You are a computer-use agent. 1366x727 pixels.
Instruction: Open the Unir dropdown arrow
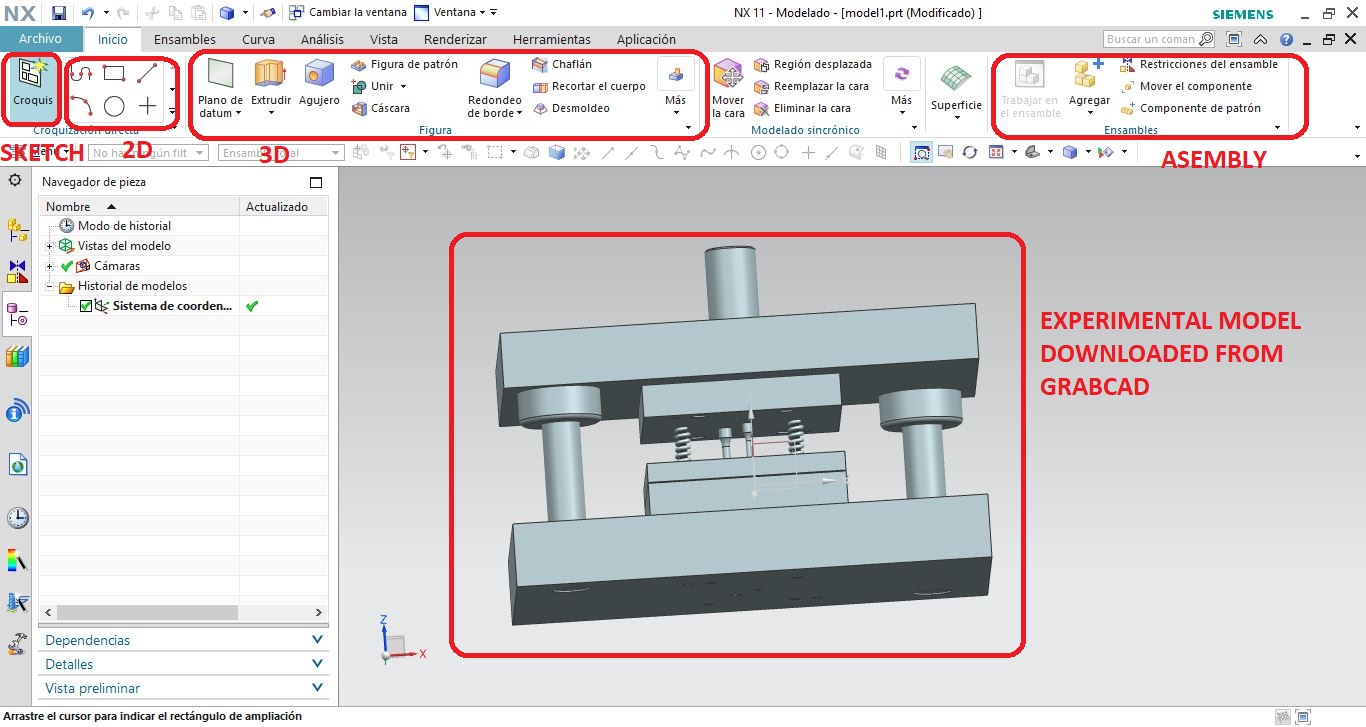[x=403, y=86]
